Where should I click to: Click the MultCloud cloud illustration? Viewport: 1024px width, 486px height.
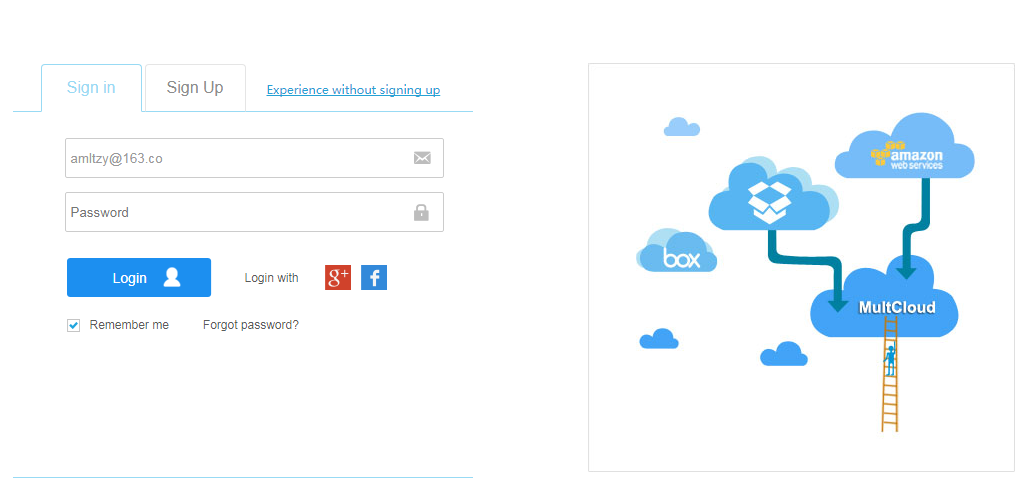tap(884, 297)
